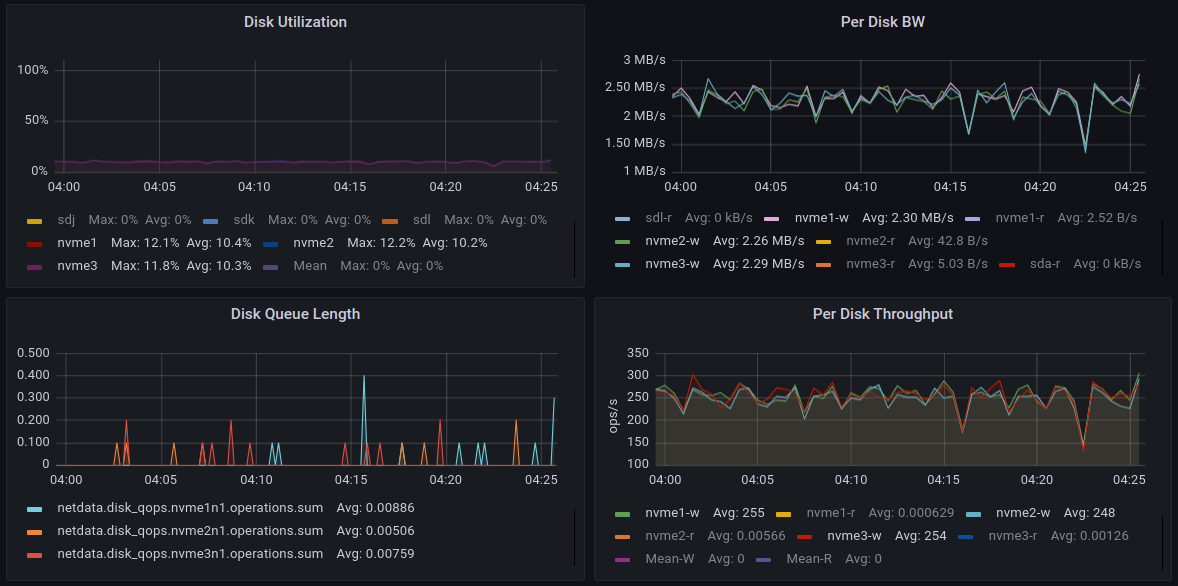The image size is (1178, 586).
Task: Click the nvme3n1 queue legend color swatch
Action: coord(34,554)
